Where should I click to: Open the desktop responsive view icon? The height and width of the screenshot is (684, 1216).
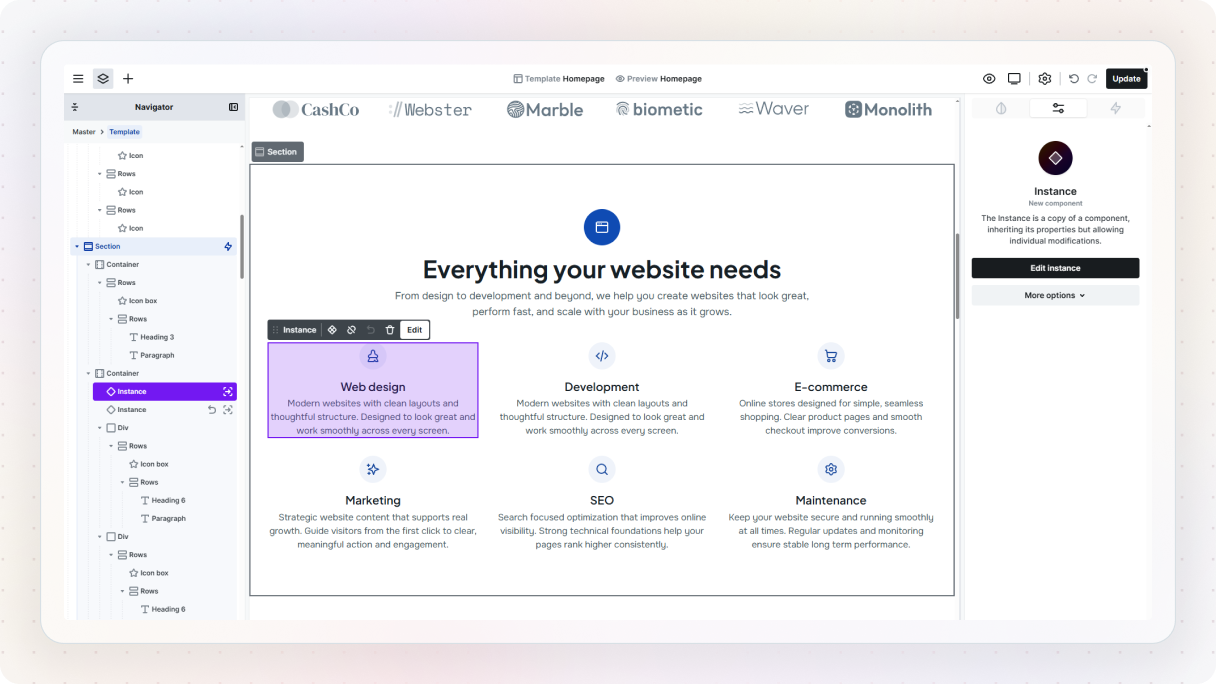(1014, 79)
